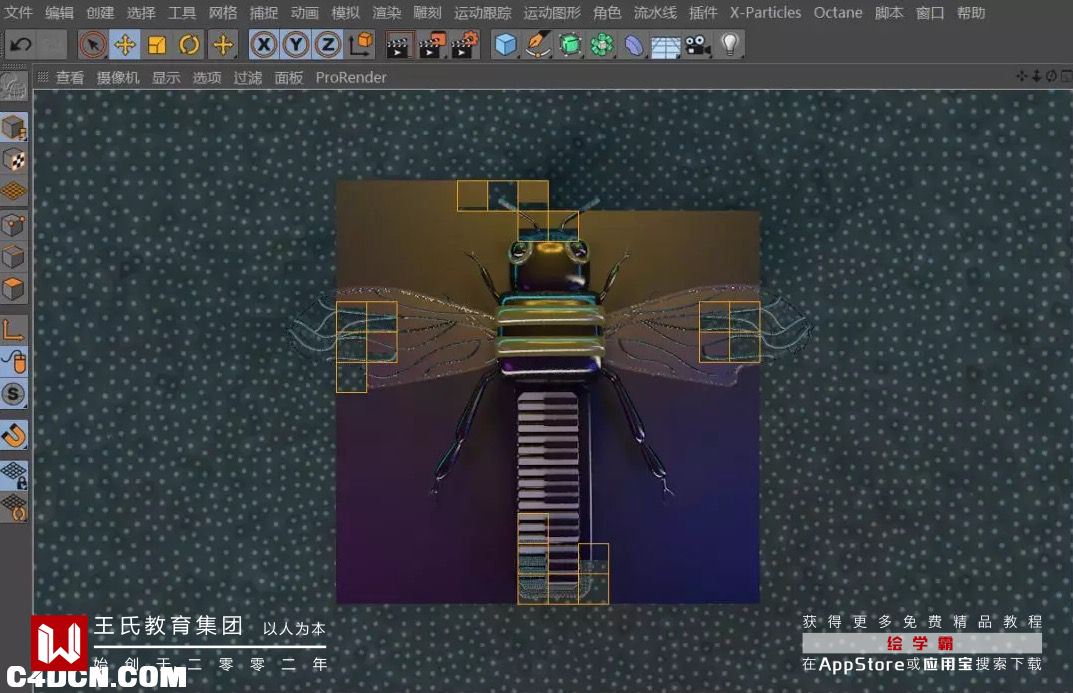This screenshot has height=693, width=1073.
Task: Toggle the Locked Workplane icon
Action: [x=14, y=475]
